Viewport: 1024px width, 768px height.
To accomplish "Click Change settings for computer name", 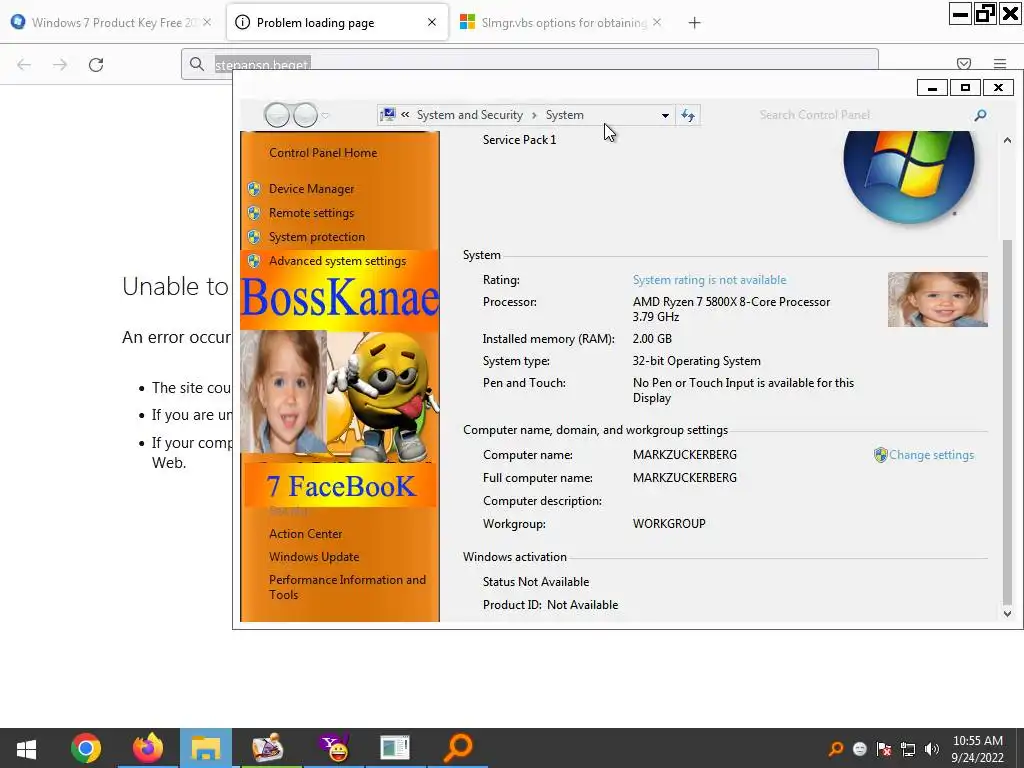I will pyautogui.click(x=931, y=455).
